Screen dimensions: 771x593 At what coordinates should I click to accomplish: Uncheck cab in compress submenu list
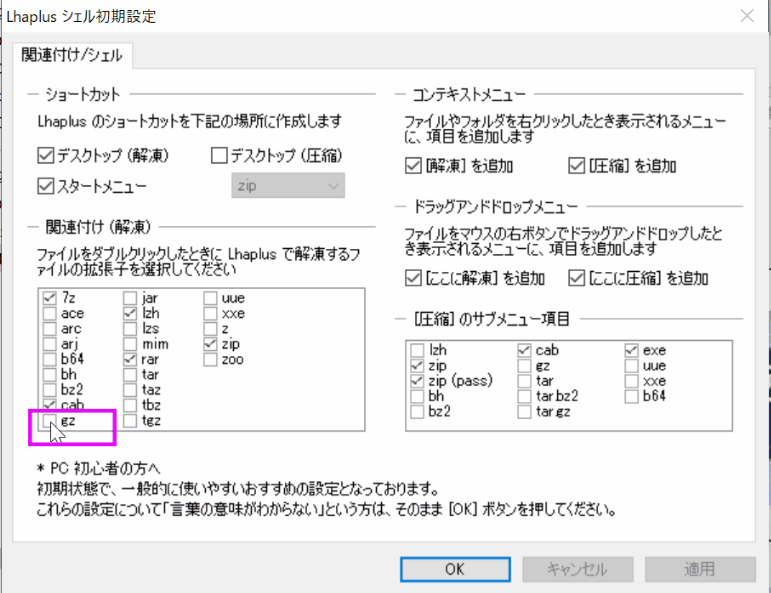[524, 350]
